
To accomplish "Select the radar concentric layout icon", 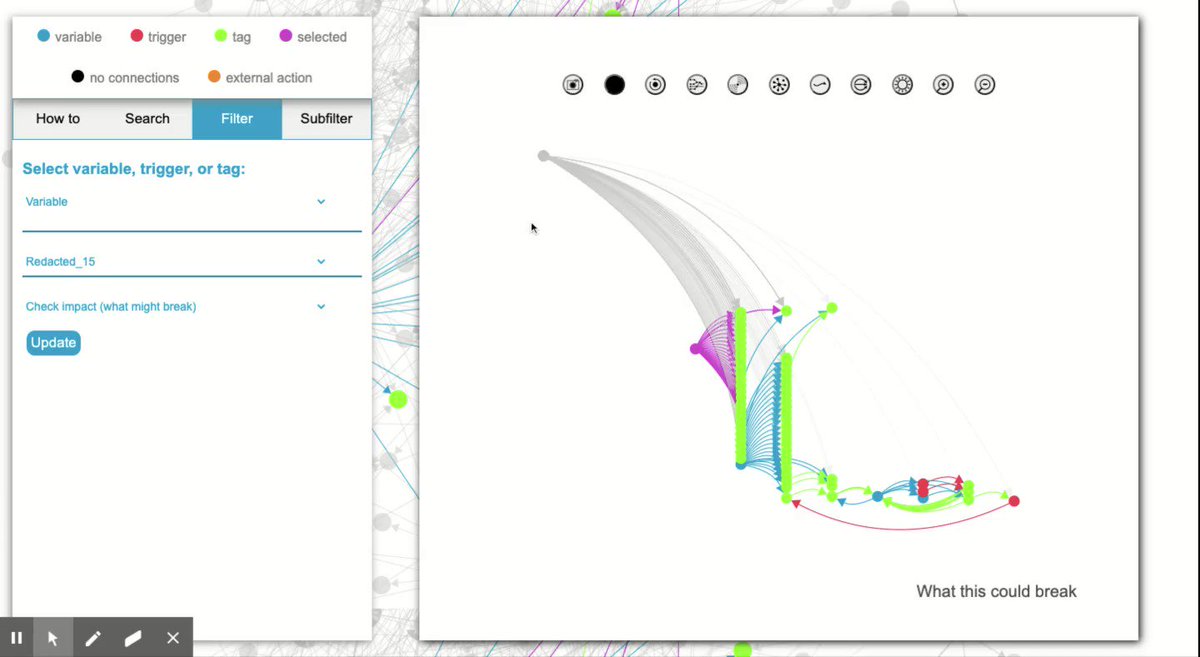I will point(738,85).
